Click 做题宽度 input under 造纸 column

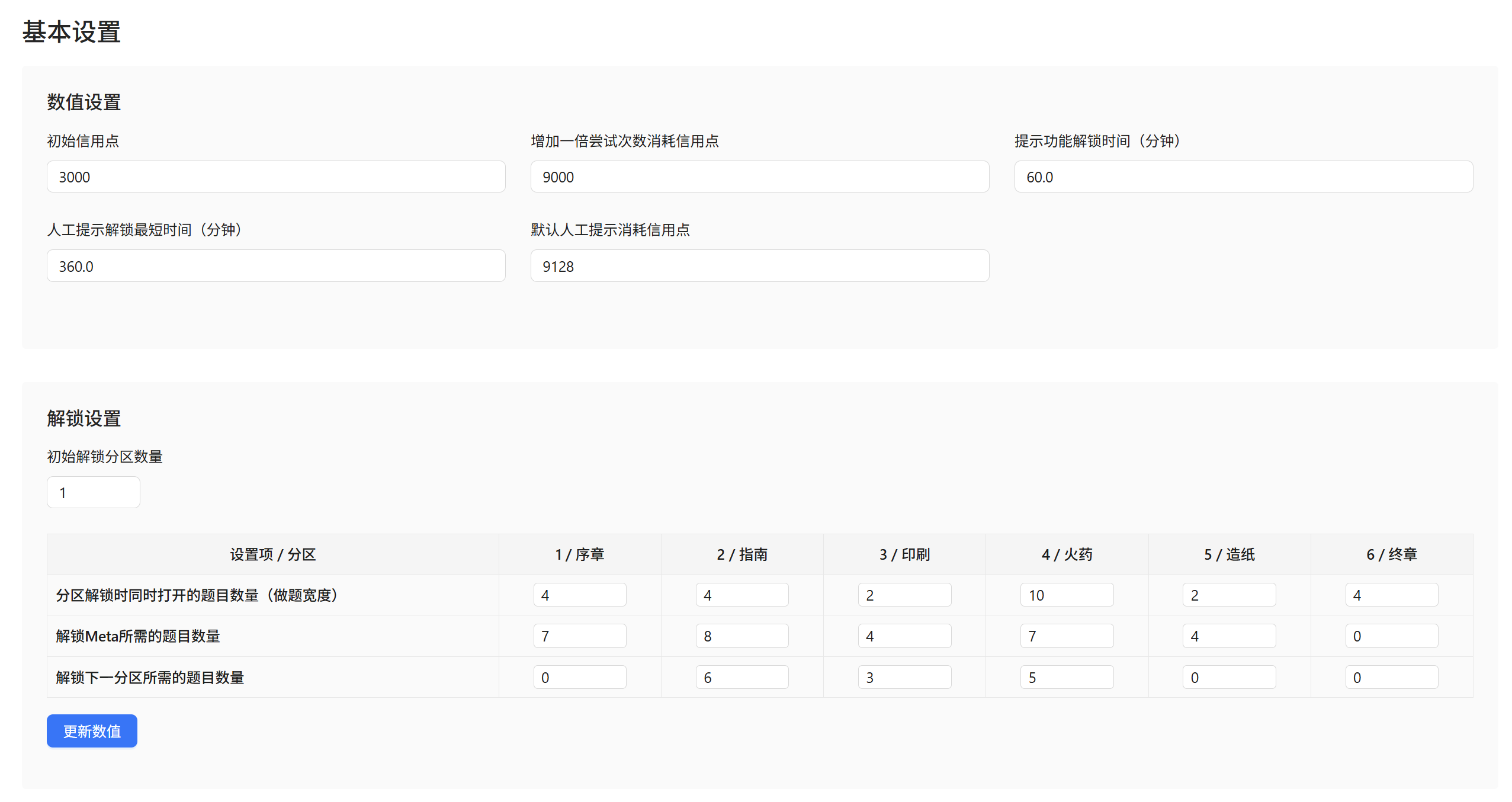[x=1229, y=595]
